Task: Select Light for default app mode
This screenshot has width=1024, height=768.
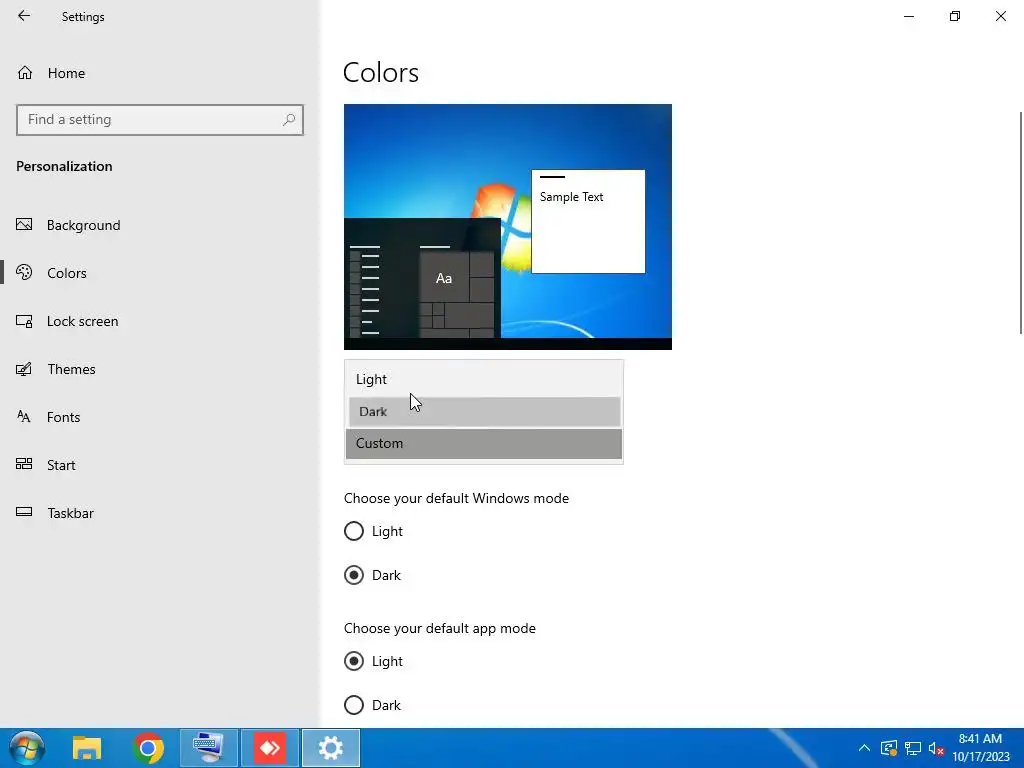Action: tap(354, 661)
